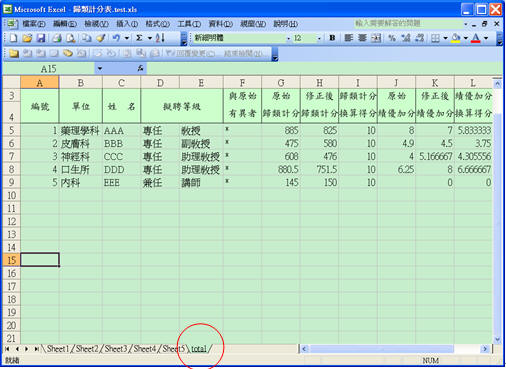Select row 9 header
Image resolution: width=506 pixels, height=369 pixels.
[11, 182]
